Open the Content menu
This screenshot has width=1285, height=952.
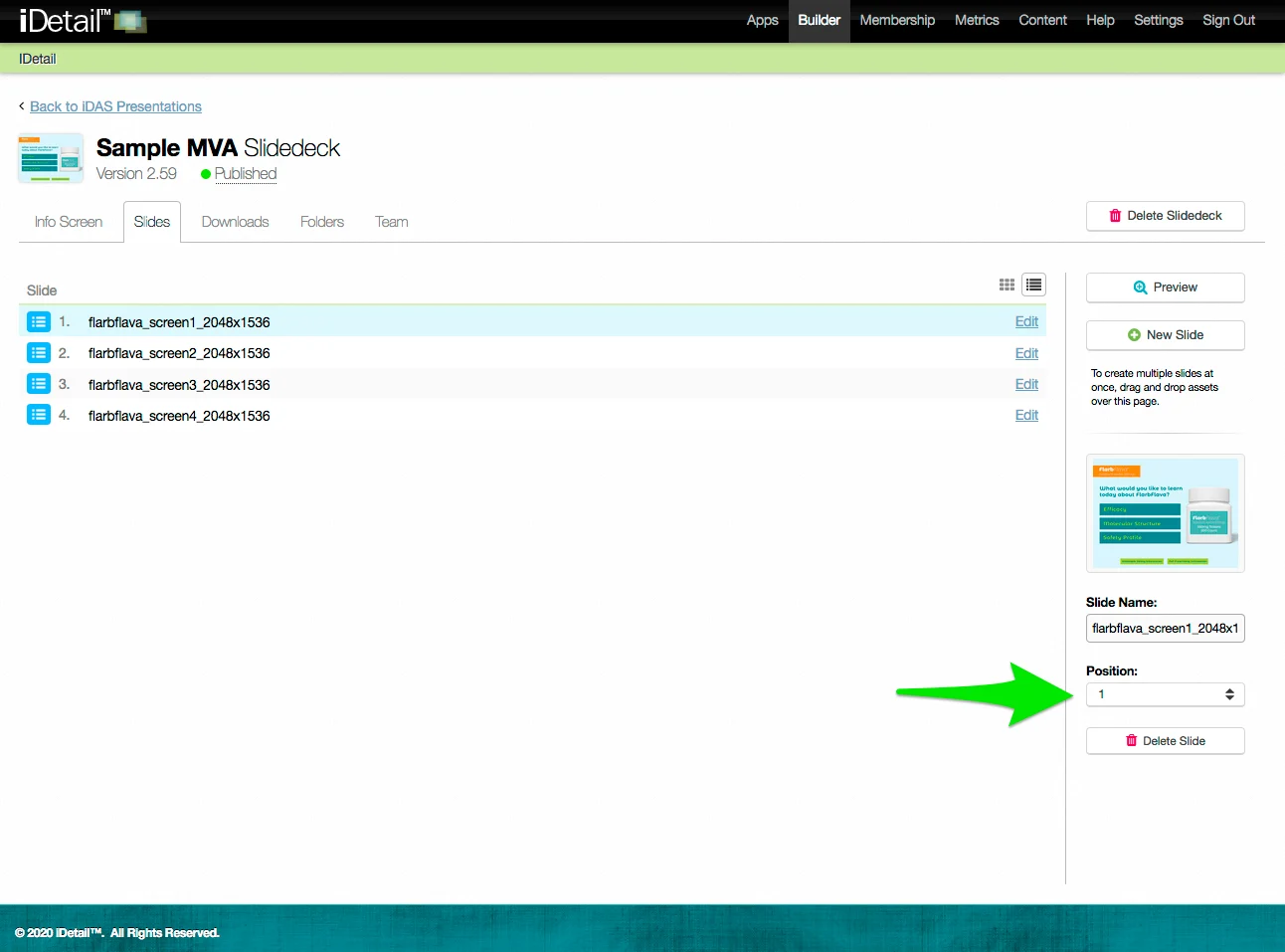1042,20
